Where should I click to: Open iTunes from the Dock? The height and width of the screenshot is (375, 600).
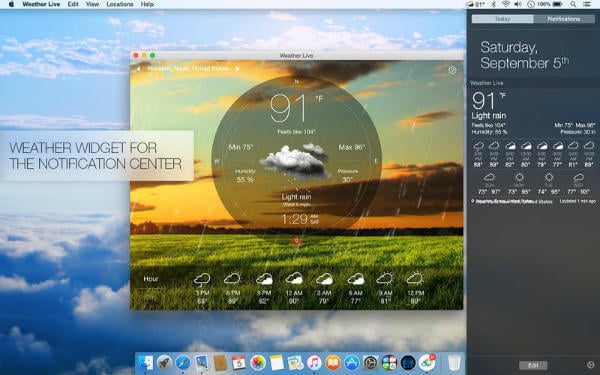click(x=314, y=362)
